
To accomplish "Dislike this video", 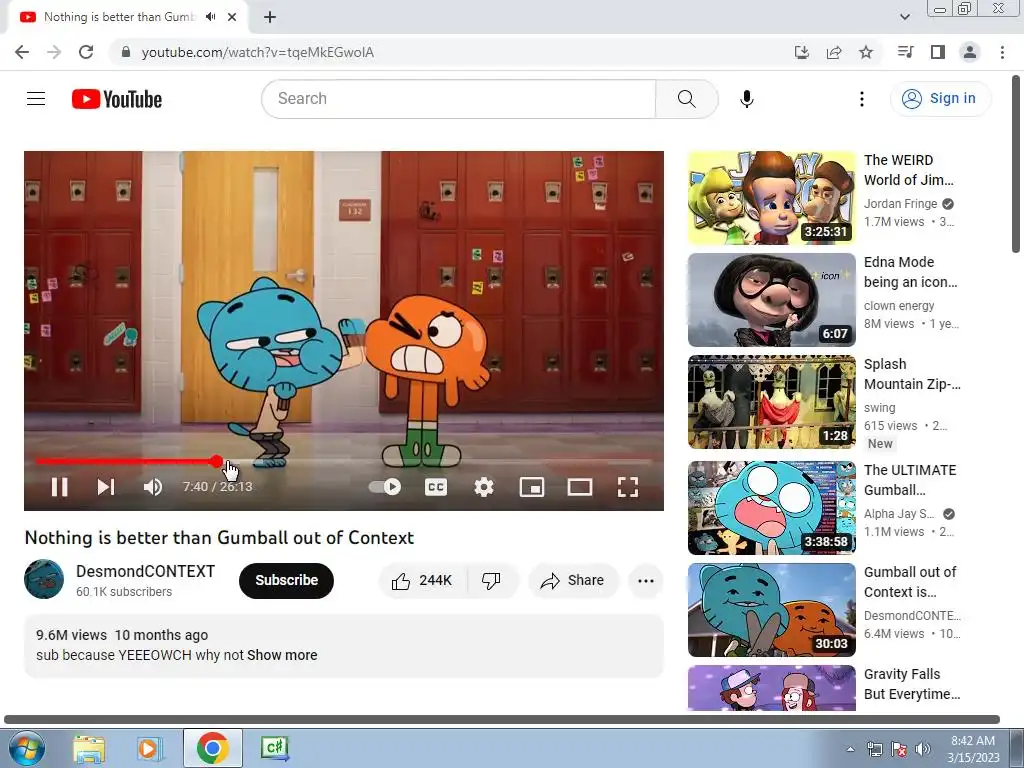I will click(x=492, y=581).
